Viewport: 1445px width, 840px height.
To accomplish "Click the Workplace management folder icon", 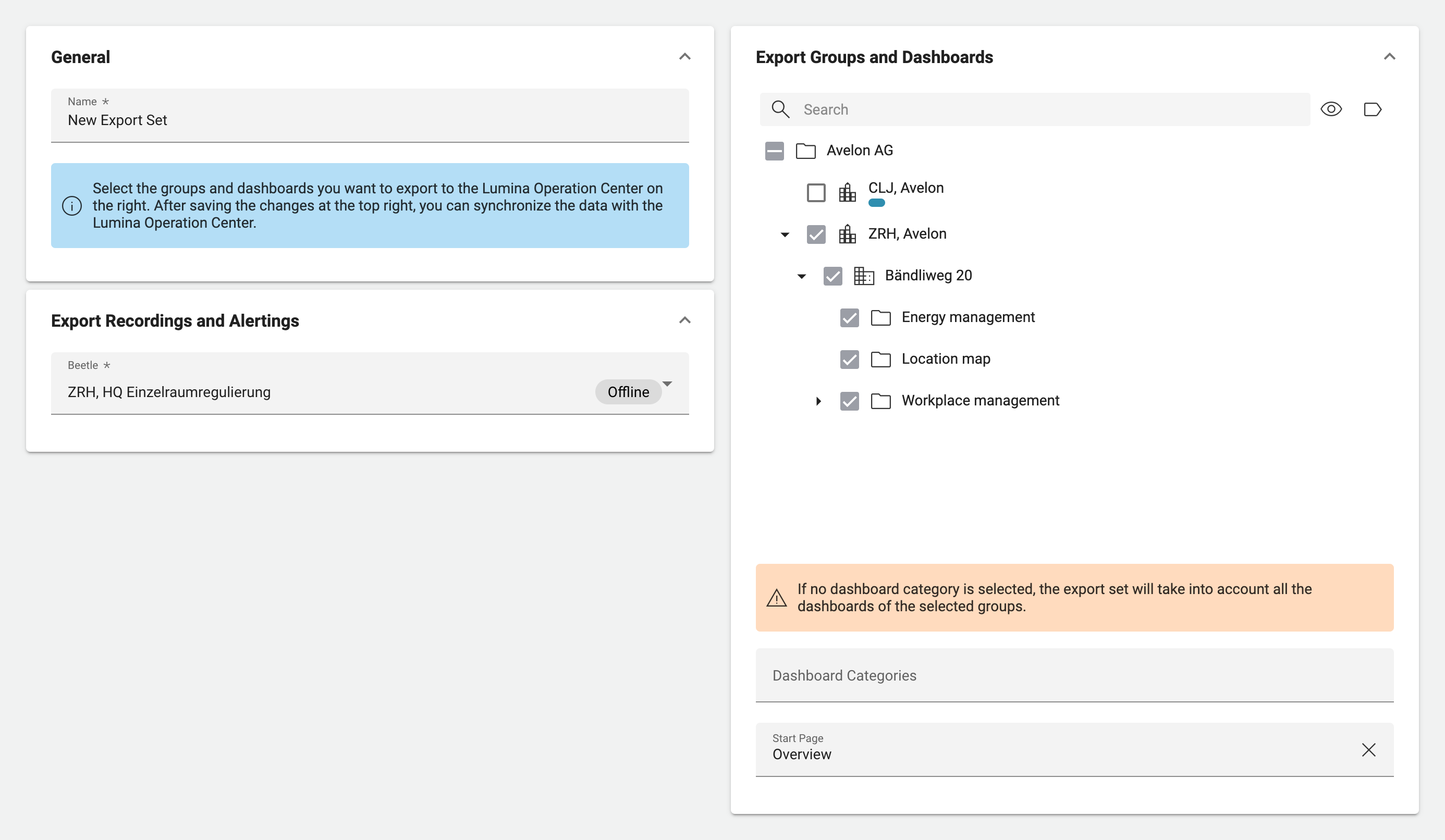I will tap(880, 401).
